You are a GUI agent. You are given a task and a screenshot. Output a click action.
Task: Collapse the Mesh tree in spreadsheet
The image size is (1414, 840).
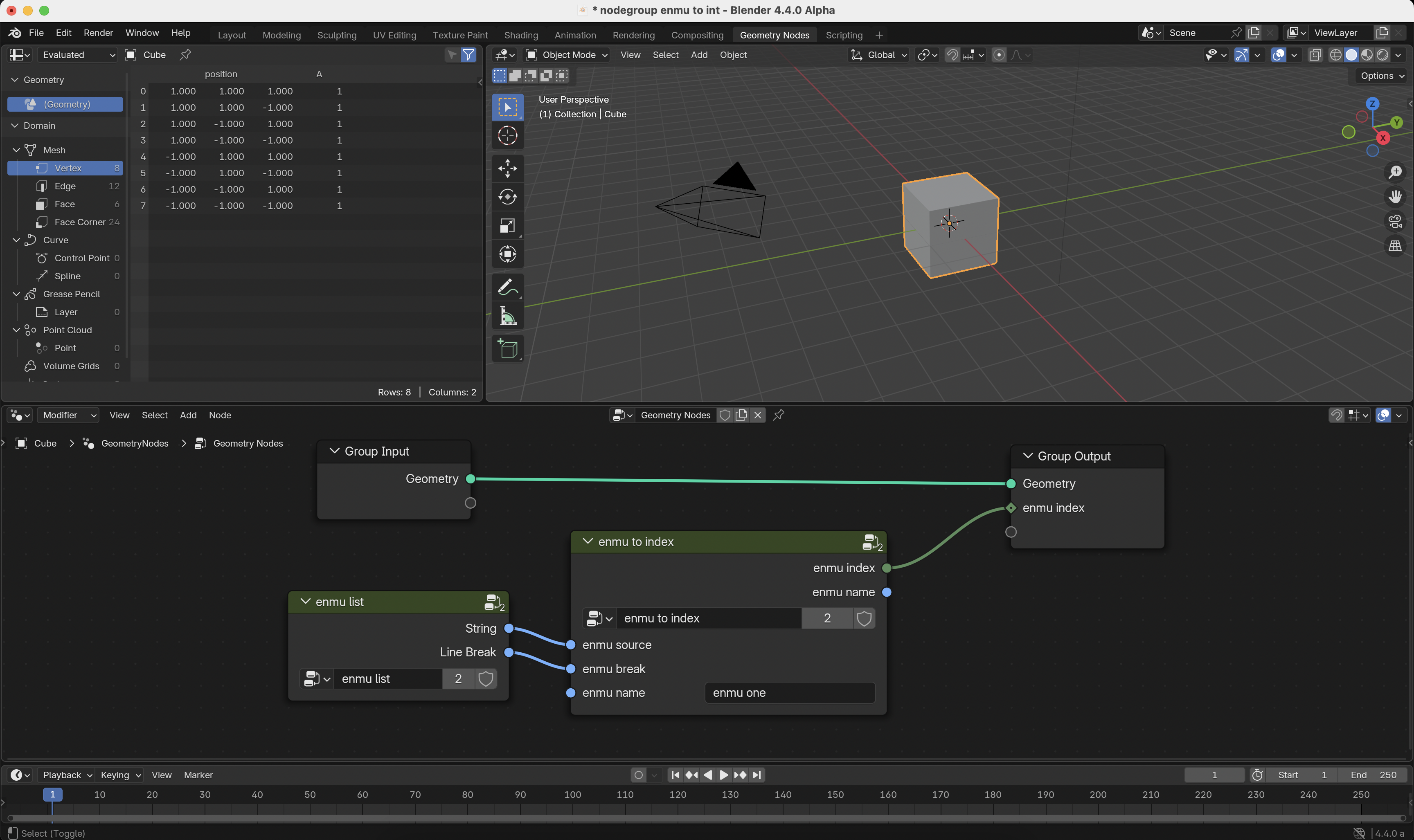click(16, 150)
